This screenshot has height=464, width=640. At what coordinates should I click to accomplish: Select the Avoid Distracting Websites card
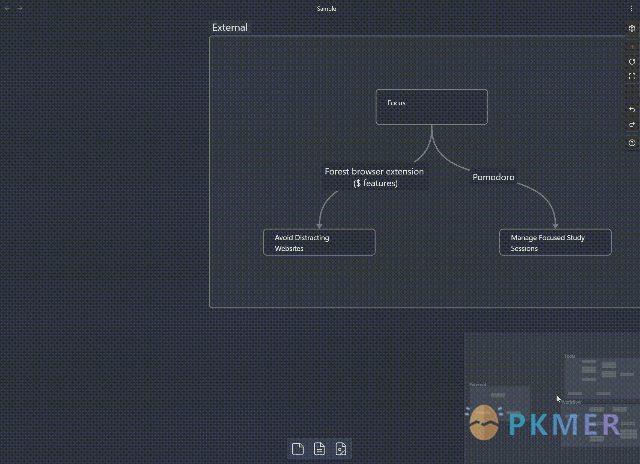pyautogui.click(x=319, y=242)
